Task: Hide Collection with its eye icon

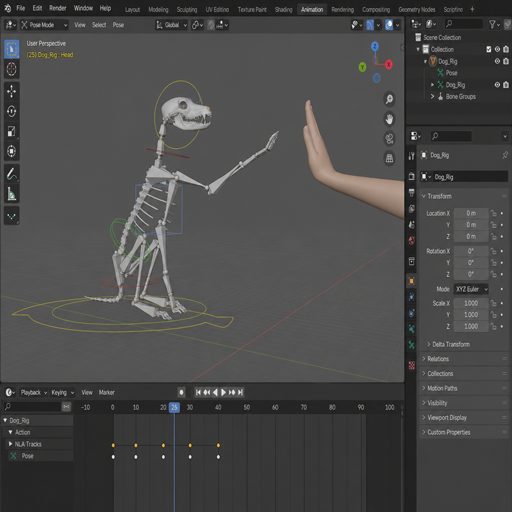Action: pyautogui.click(x=497, y=49)
